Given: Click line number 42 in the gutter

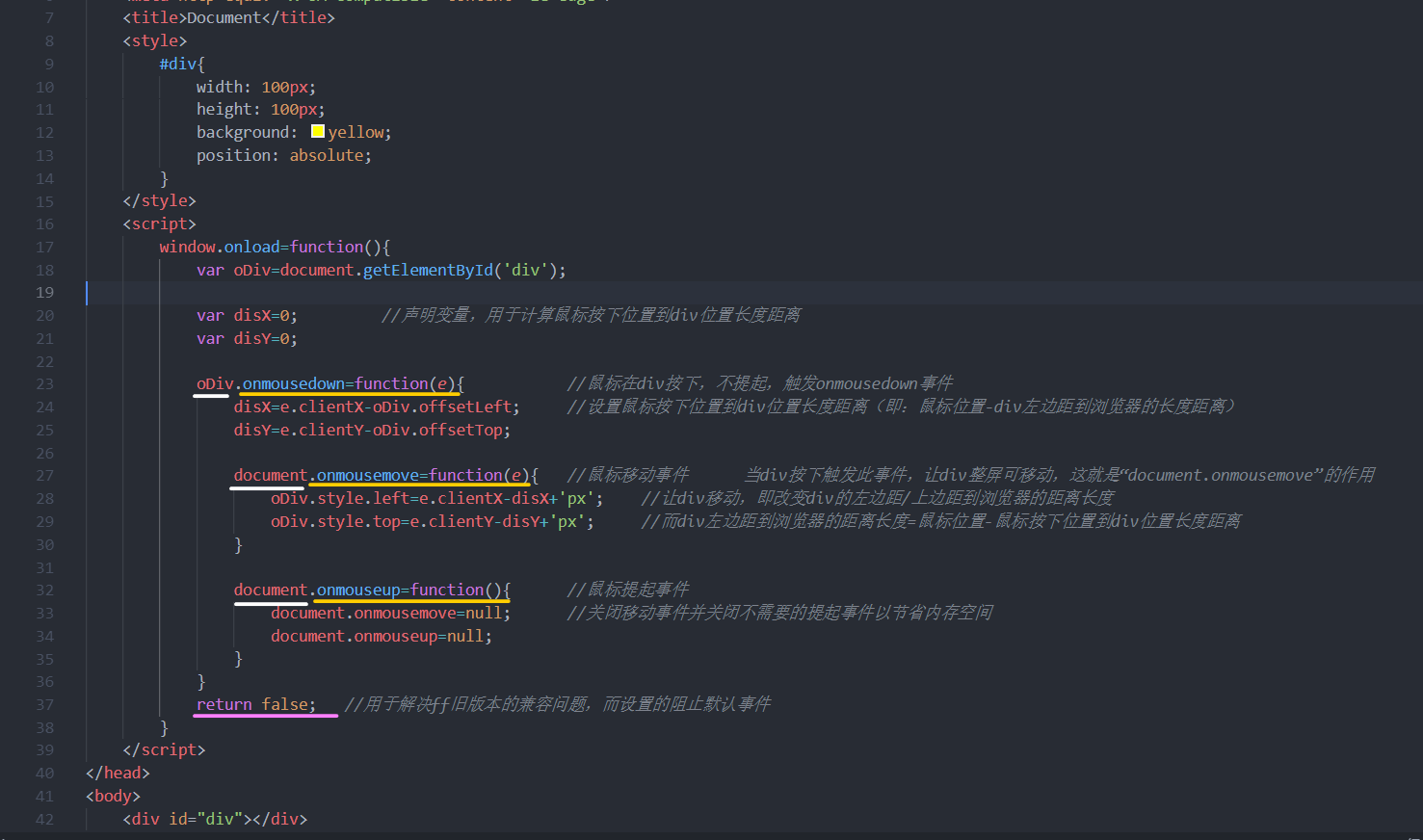Looking at the screenshot, I should coord(44,818).
